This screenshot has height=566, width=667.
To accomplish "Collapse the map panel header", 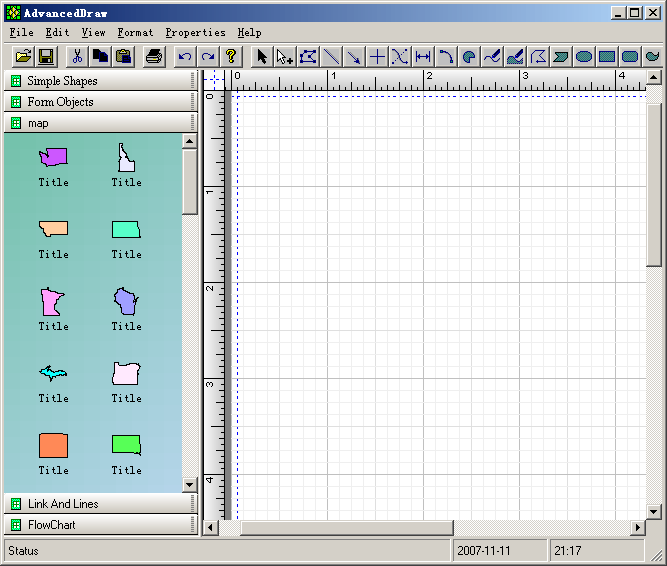I will click(x=101, y=123).
